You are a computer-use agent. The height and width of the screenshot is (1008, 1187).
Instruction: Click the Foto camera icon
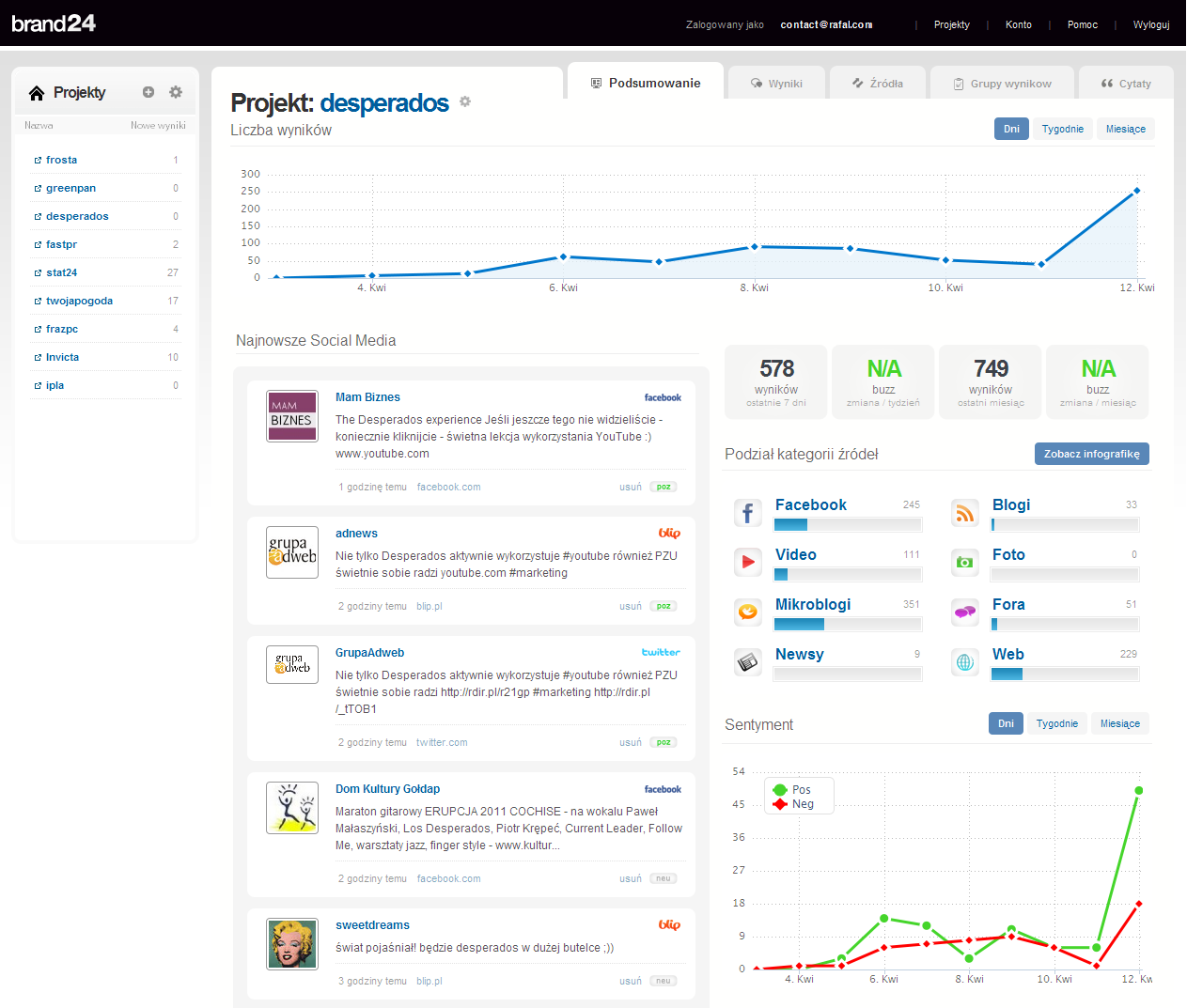tap(965, 562)
